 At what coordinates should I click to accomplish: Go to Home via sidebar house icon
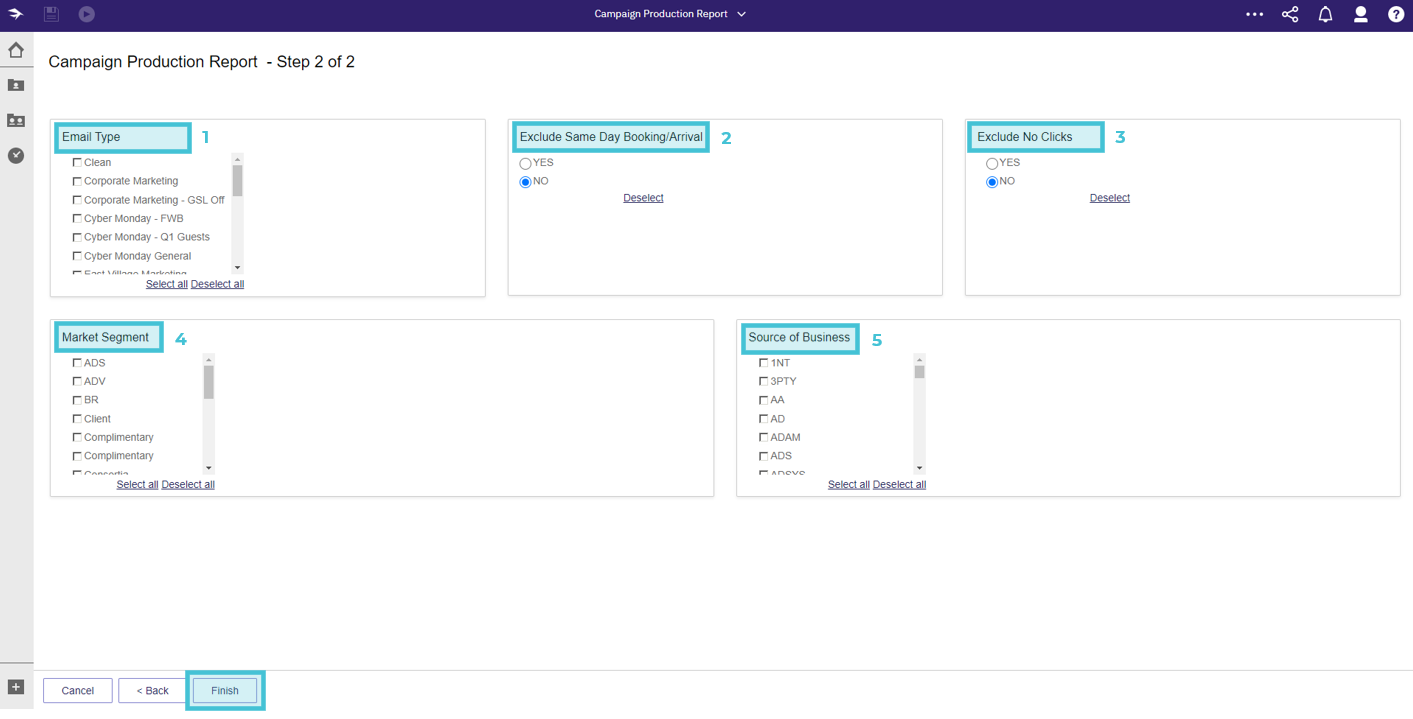click(x=16, y=50)
